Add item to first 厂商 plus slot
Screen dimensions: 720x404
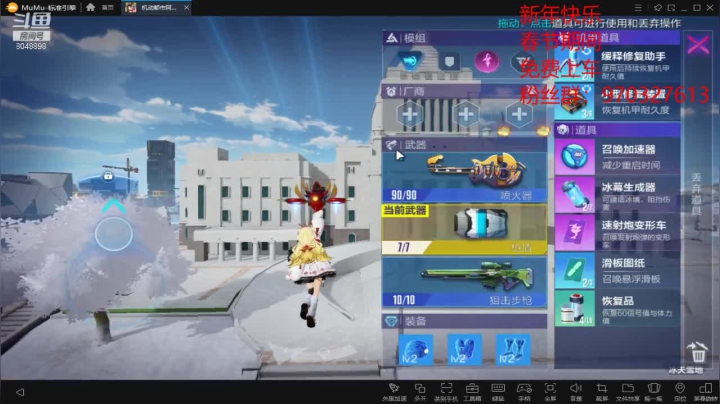coord(410,113)
